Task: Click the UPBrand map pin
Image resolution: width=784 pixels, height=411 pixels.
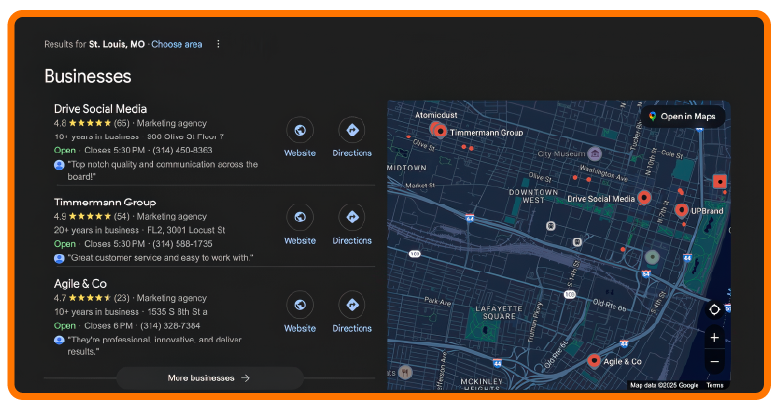Action: tap(681, 210)
